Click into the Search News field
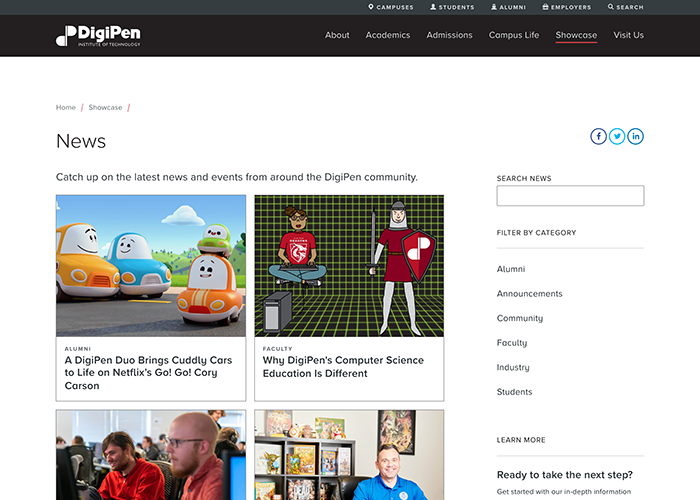The image size is (700, 500). coord(570,196)
